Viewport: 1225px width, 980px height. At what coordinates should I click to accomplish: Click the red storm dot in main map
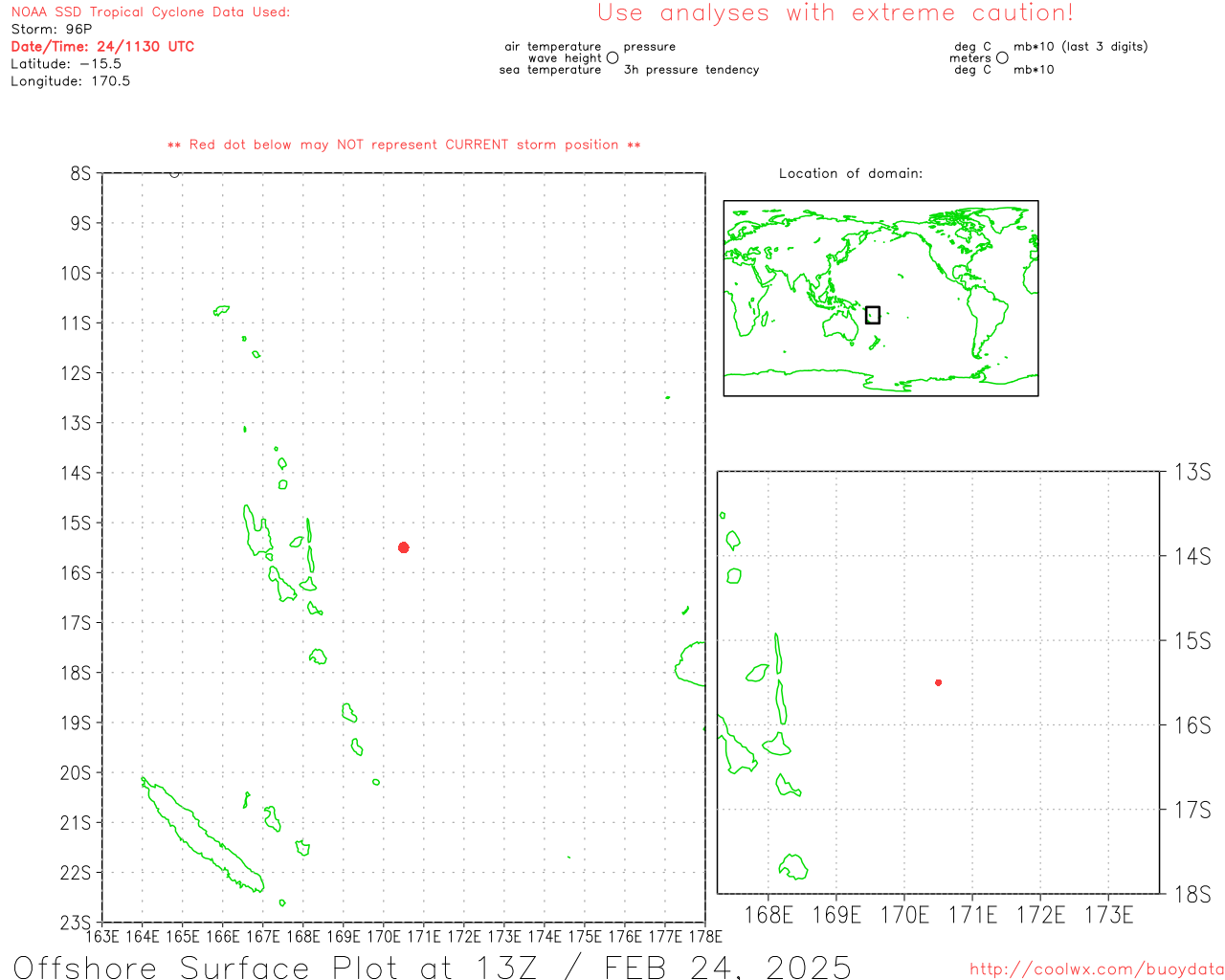pyautogui.click(x=404, y=547)
